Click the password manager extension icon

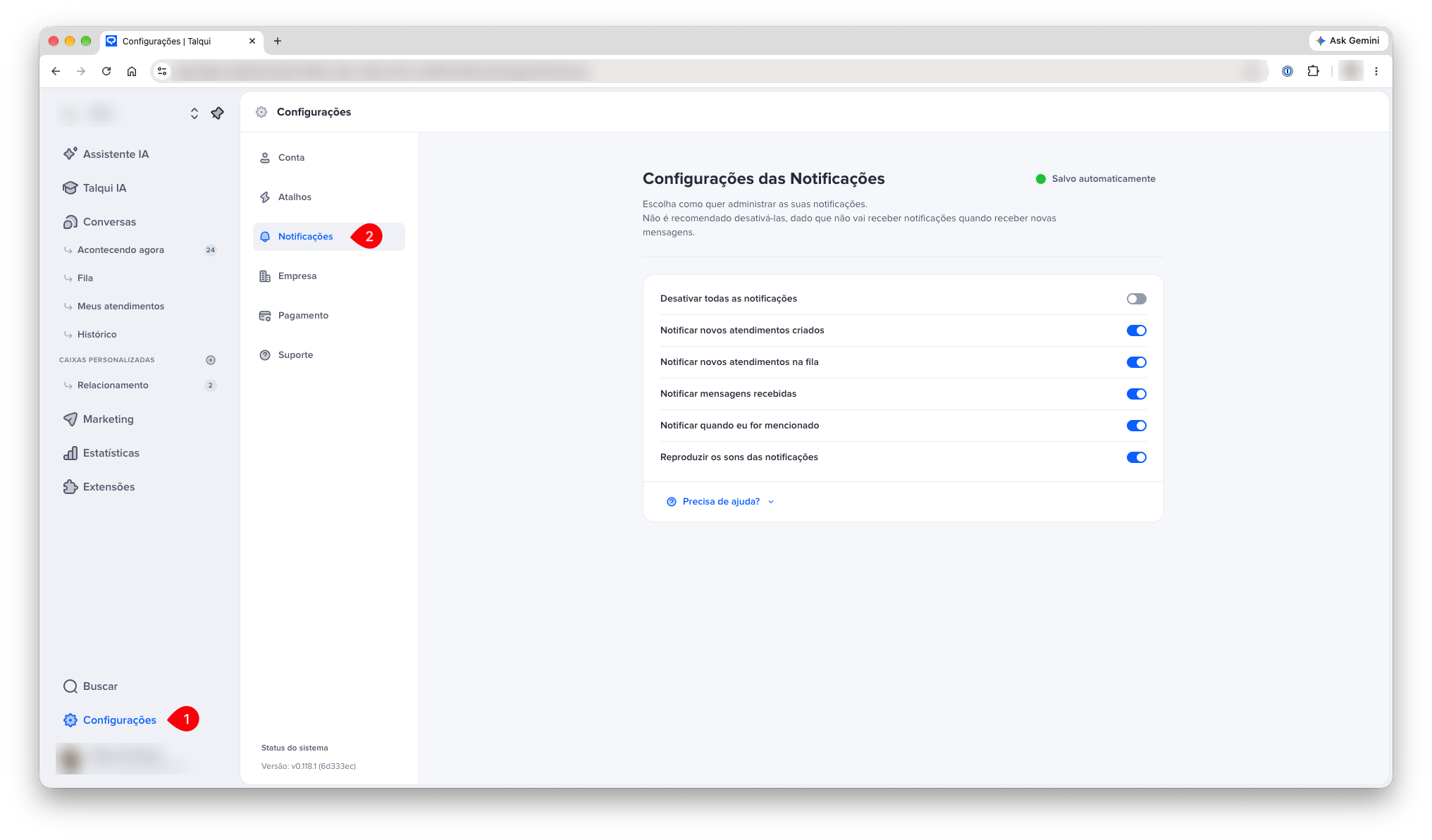point(1288,70)
